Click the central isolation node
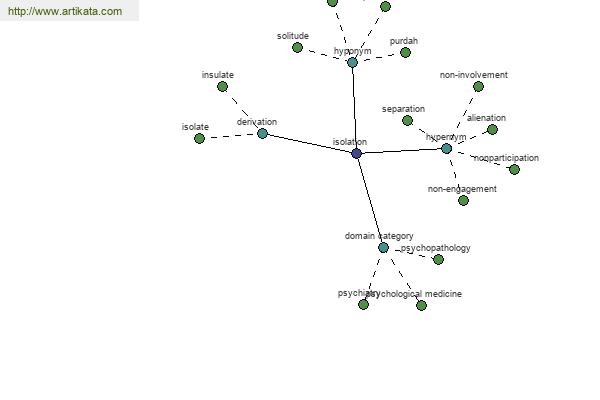This screenshot has height=400, width=600. click(356, 153)
